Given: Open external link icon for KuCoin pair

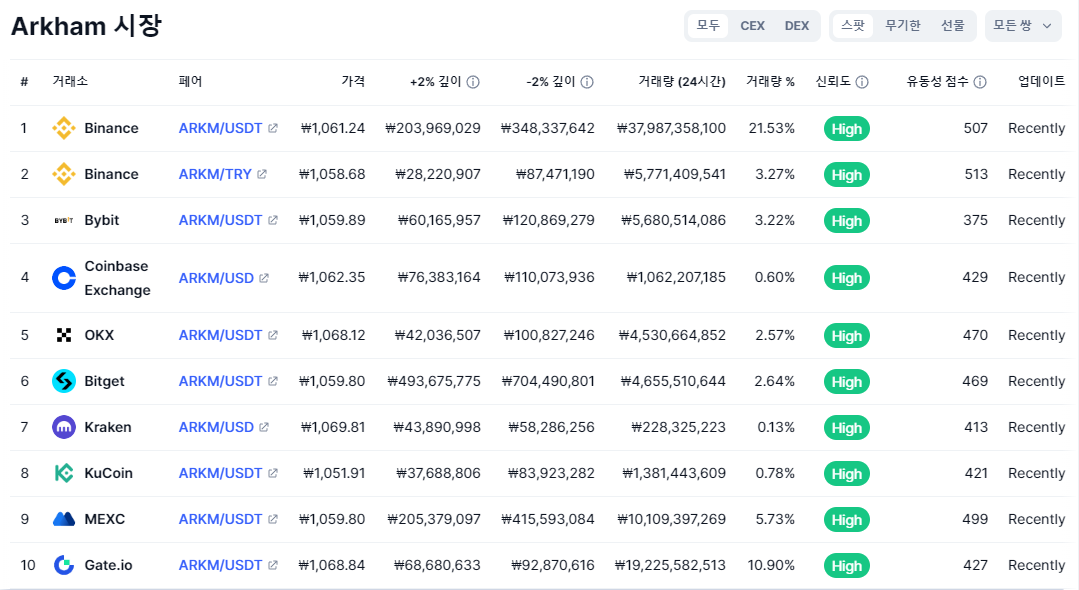Looking at the screenshot, I should (273, 473).
